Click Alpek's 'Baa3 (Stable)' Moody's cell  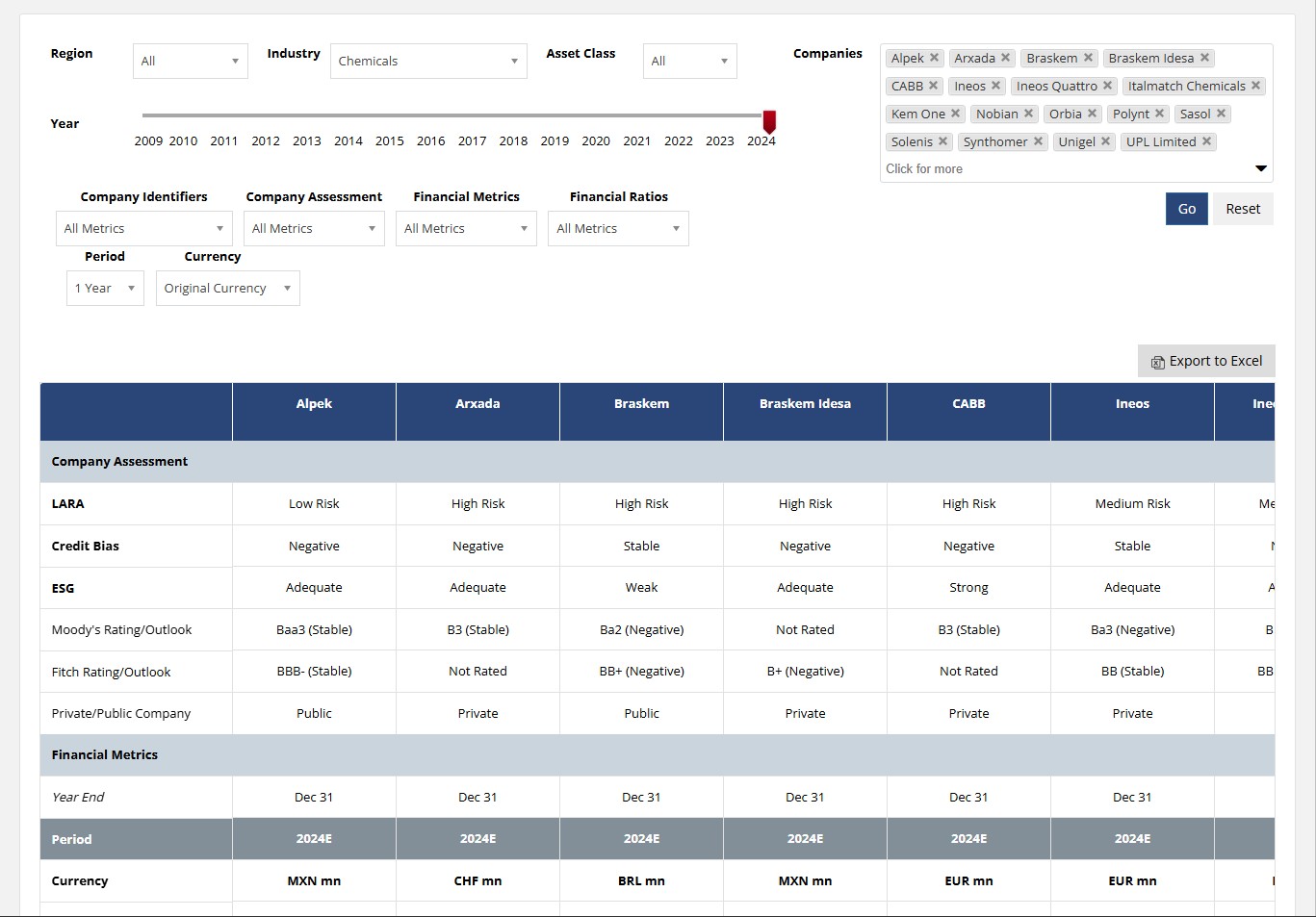point(314,629)
